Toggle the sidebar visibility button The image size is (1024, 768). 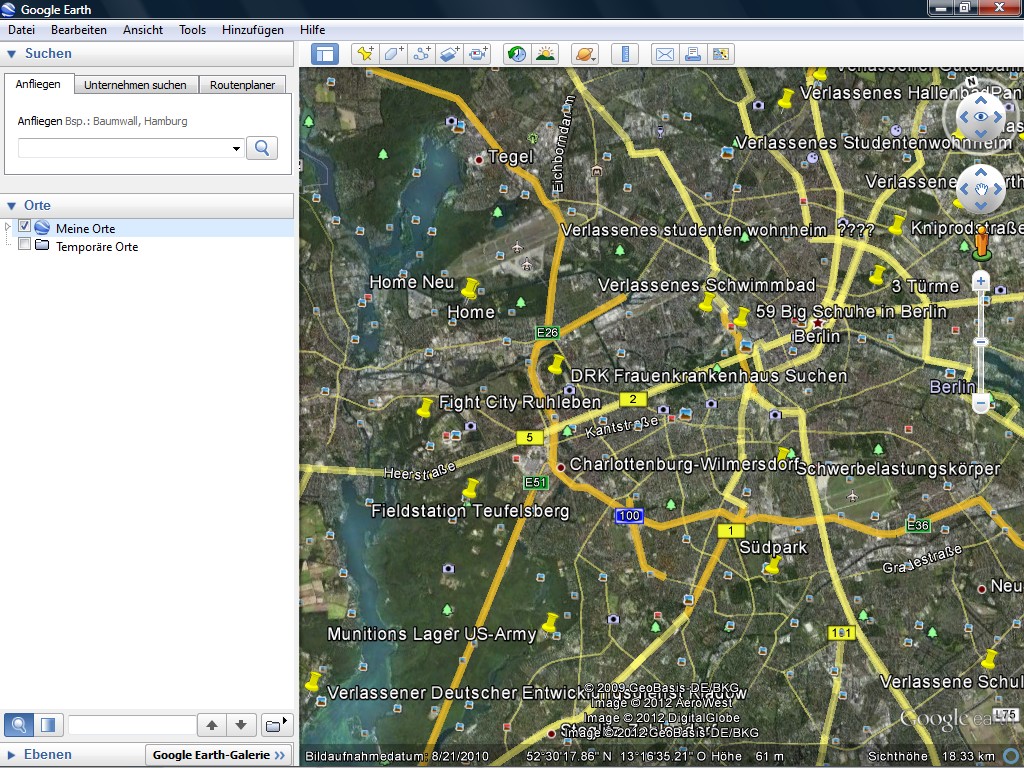click(x=325, y=54)
